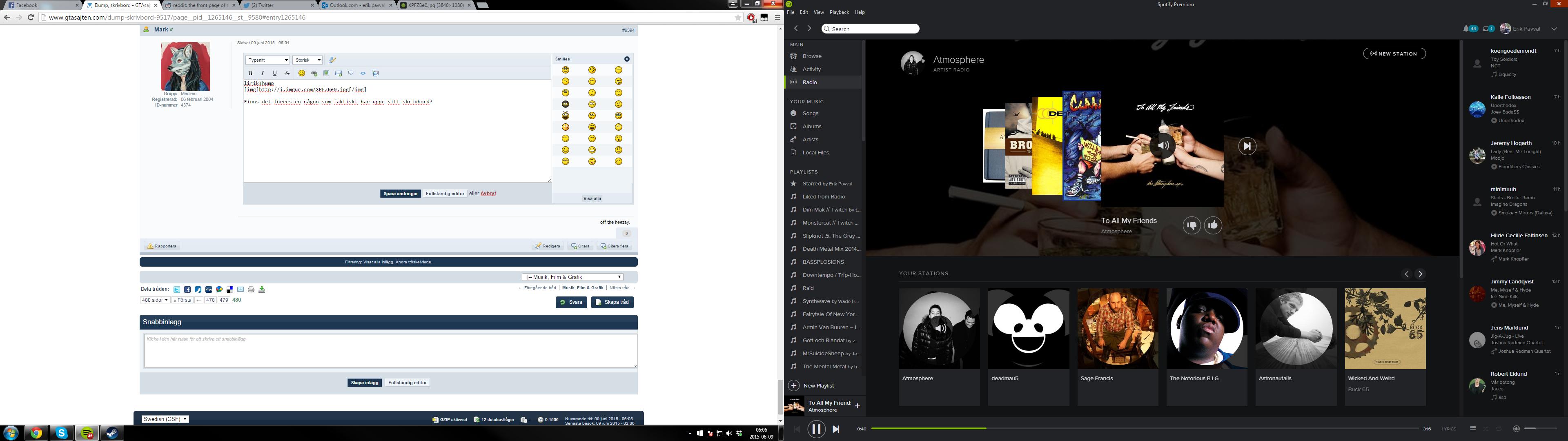Toggle shuffle in the Spotify player
This screenshot has width=1568, height=441.
tap(1486, 429)
